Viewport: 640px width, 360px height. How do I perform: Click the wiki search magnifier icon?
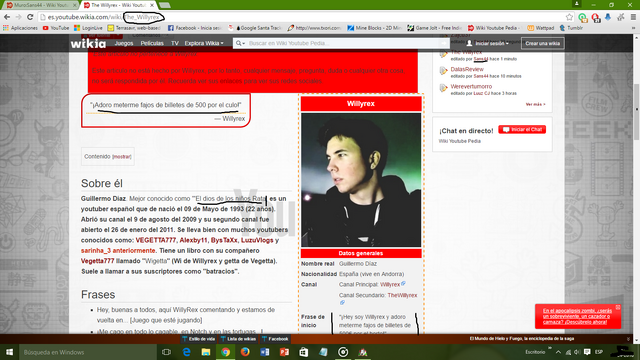pos(239,43)
